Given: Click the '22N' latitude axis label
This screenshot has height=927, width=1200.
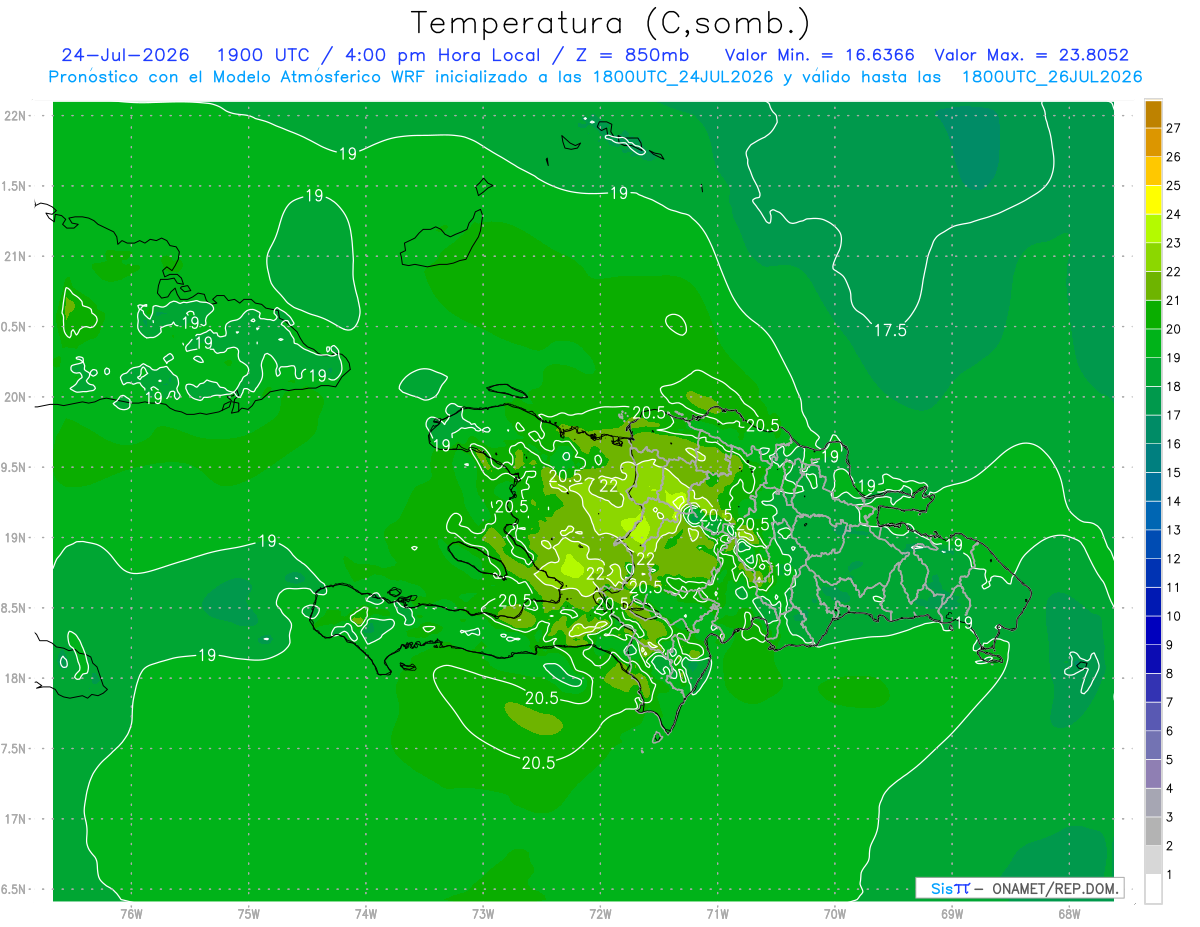Looking at the screenshot, I should (15, 115).
